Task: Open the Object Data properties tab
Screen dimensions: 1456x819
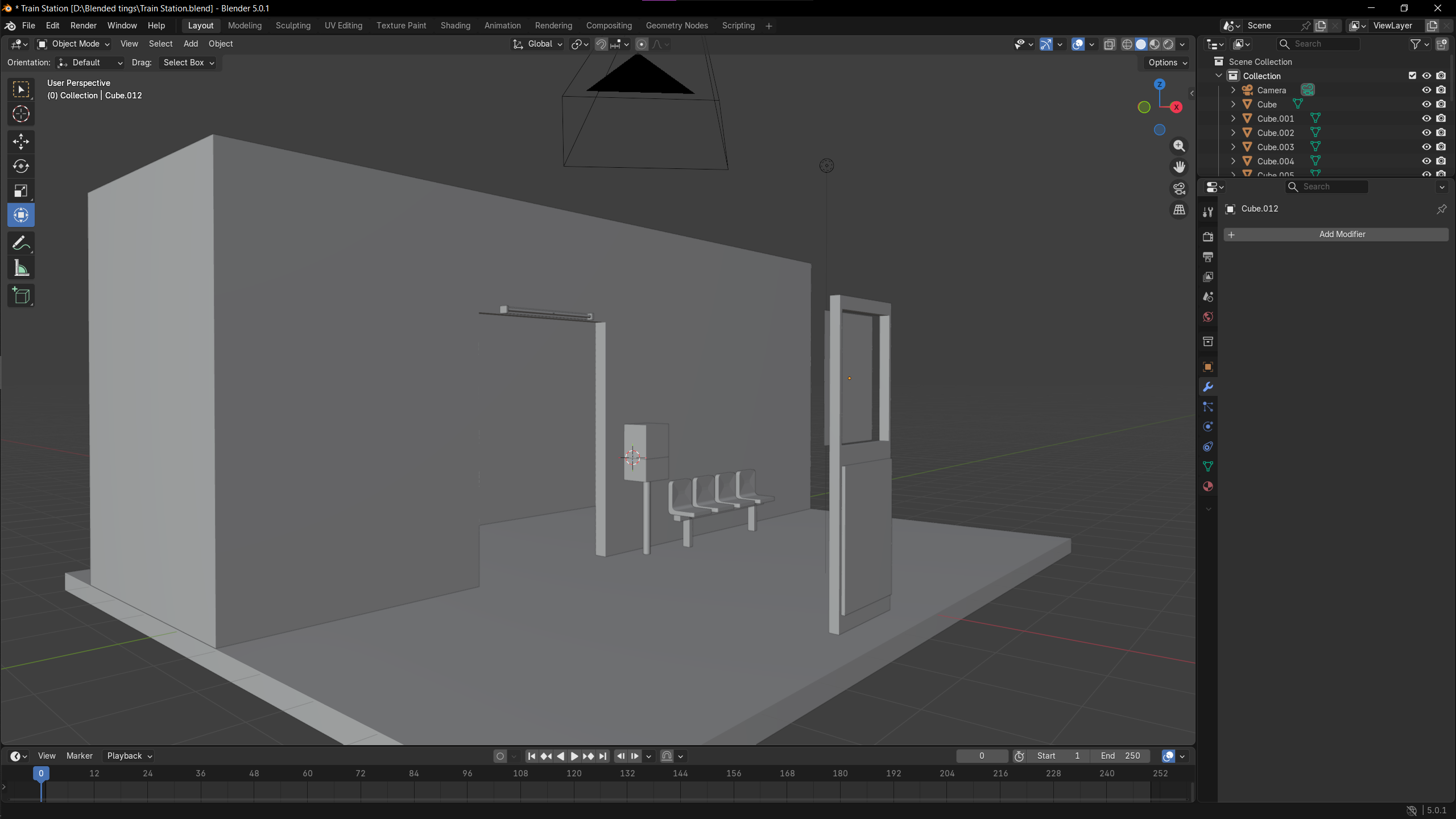Action: (x=1208, y=466)
